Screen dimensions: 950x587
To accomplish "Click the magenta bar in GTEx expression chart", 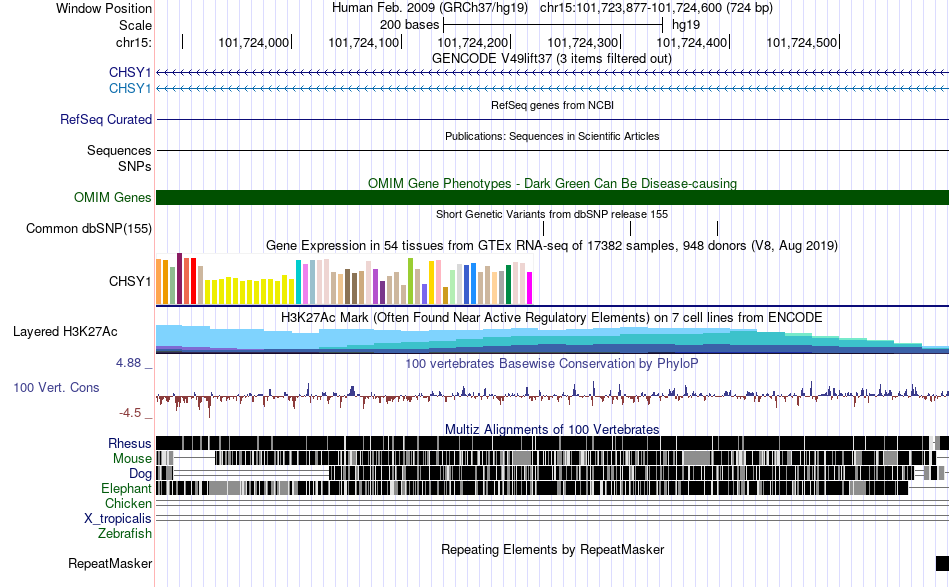I will coord(530,288).
